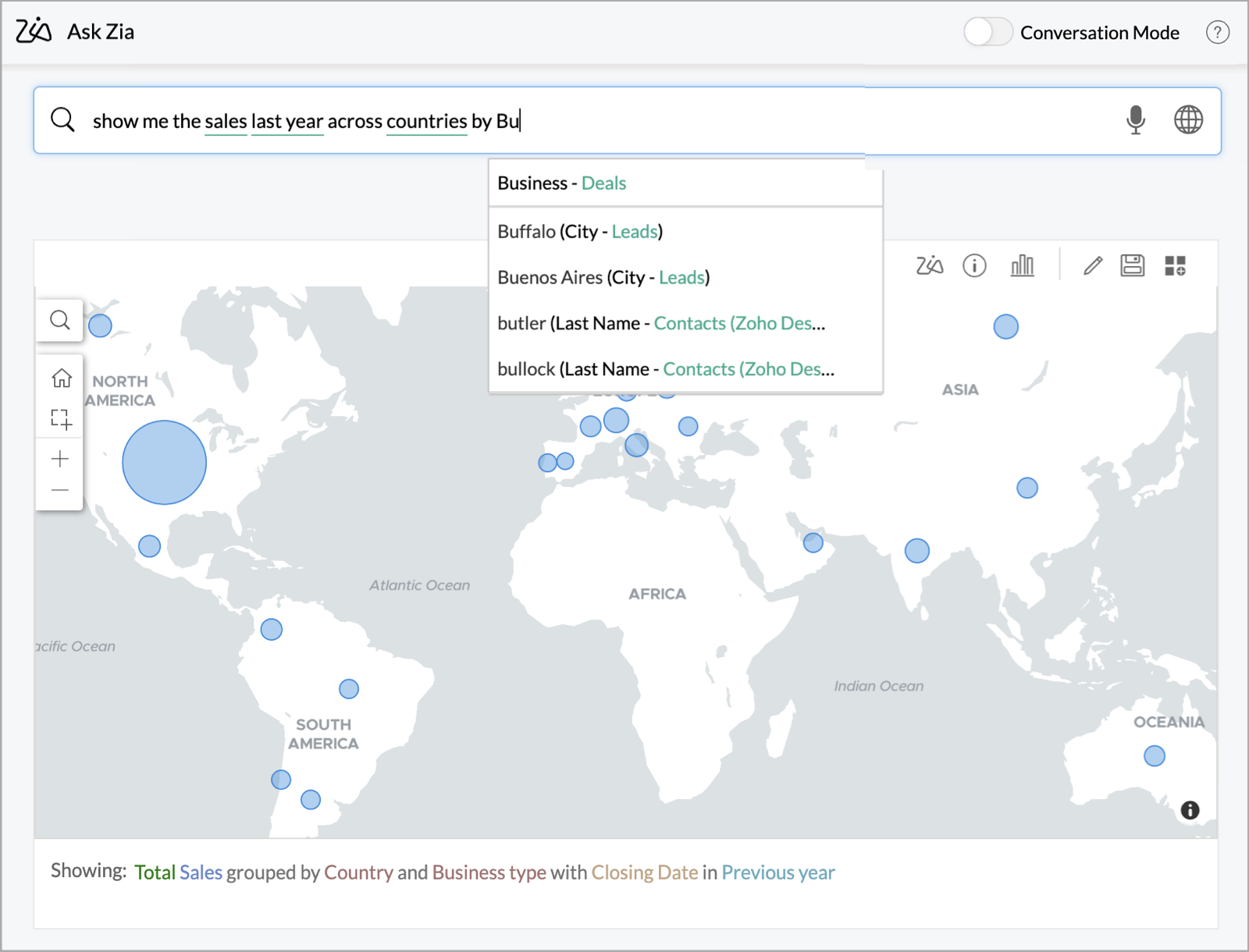Click the Alaska bubble on the map
The width and height of the screenshot is (1249, 952).
(x=100, y=325)
